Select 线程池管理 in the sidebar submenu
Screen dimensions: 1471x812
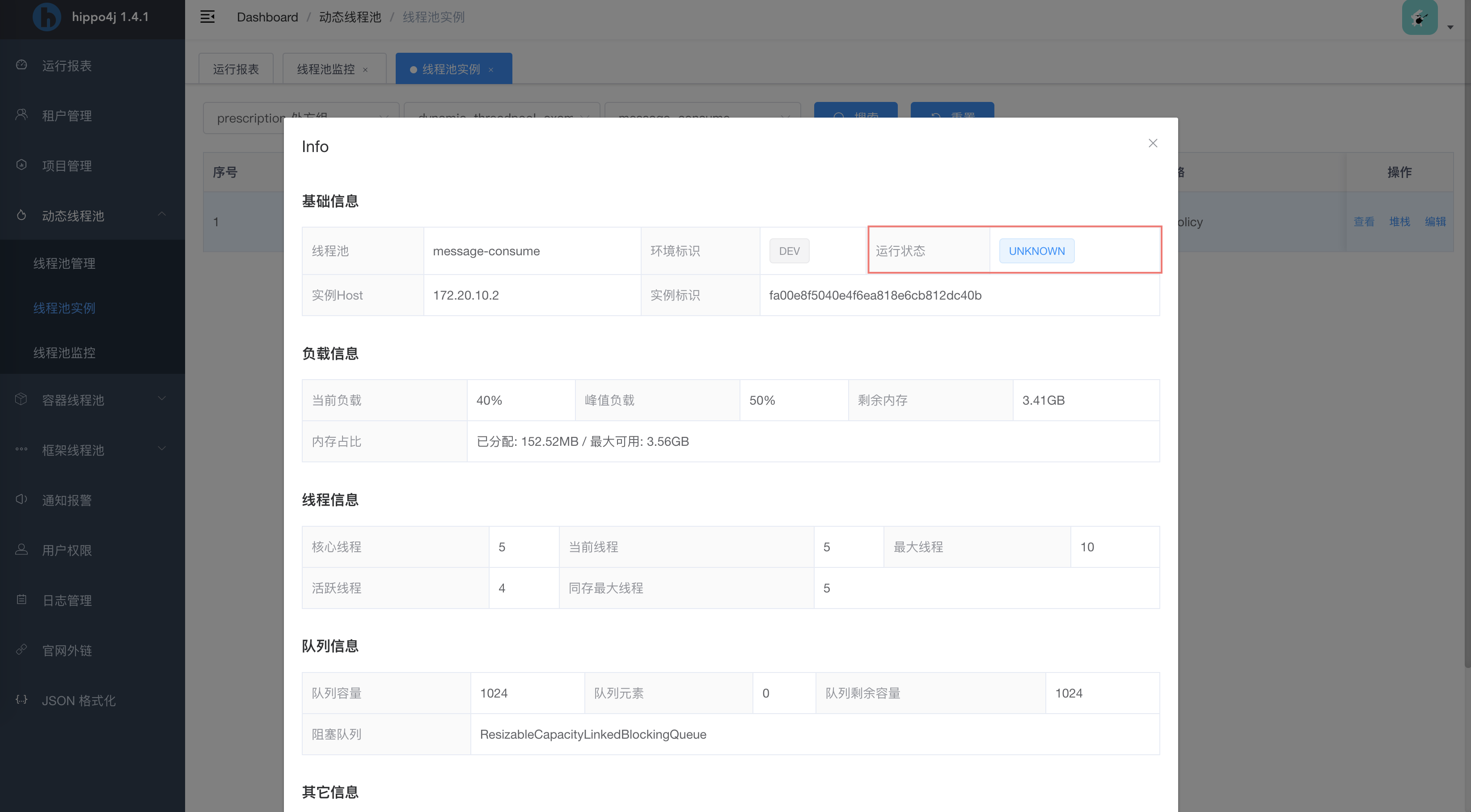pyautogui.click(x=64, y=263)
